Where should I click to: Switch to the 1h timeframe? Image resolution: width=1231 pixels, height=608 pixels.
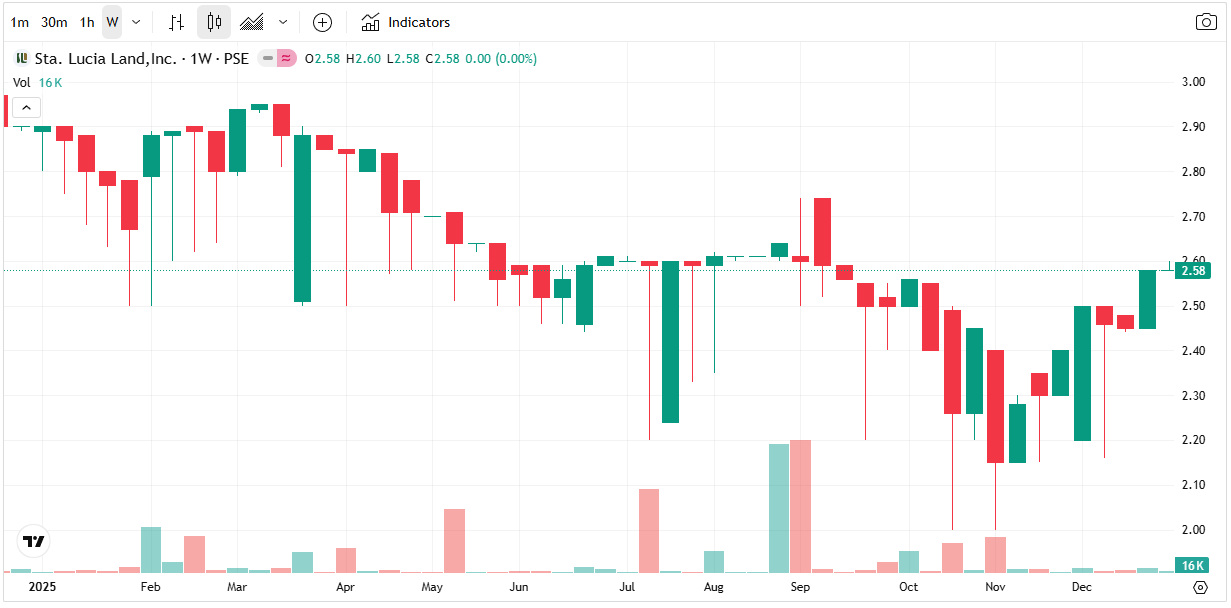tap(87, 22)
